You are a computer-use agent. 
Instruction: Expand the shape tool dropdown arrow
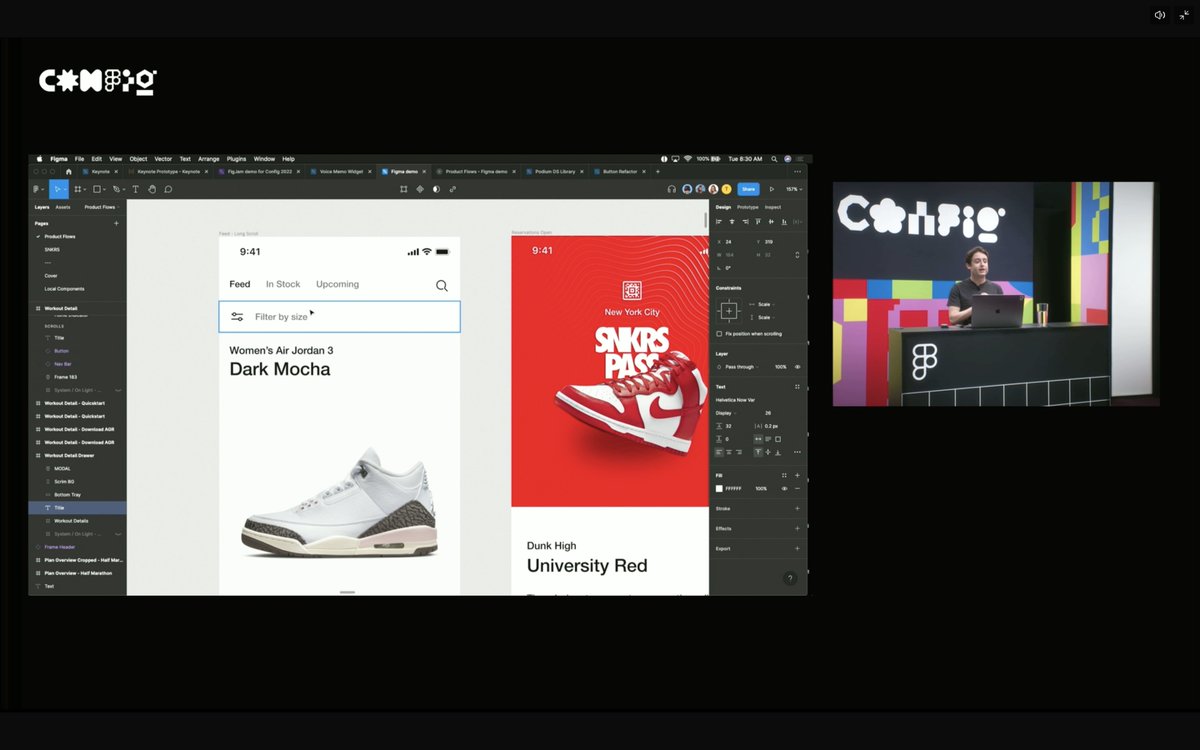[105, 190]
